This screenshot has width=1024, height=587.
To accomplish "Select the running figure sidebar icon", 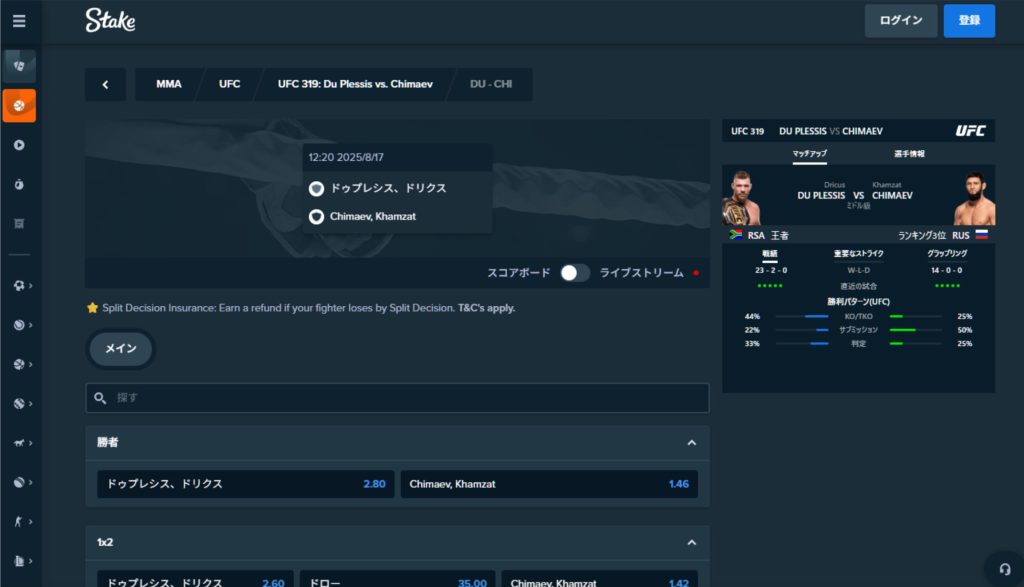I will coord(18,521).
